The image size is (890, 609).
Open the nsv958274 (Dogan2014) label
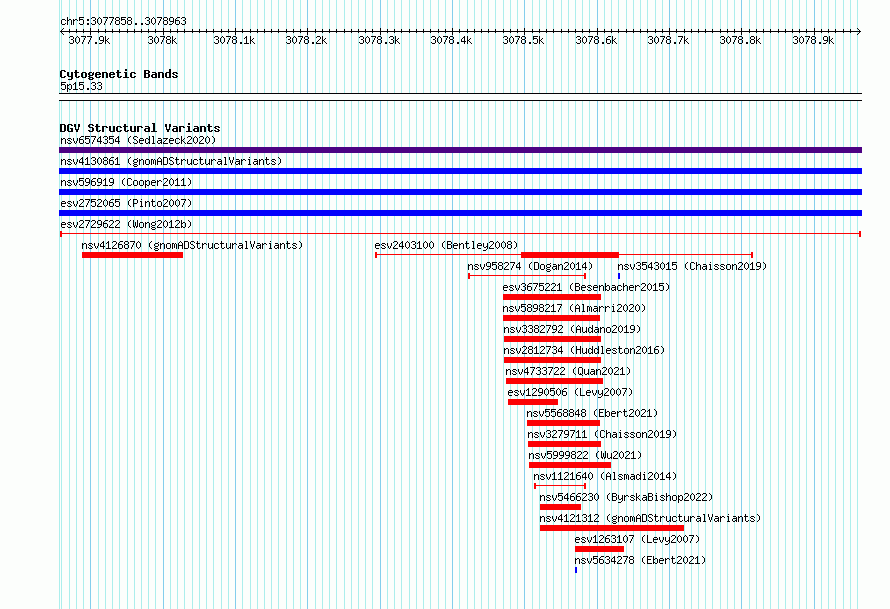point(530,266)
